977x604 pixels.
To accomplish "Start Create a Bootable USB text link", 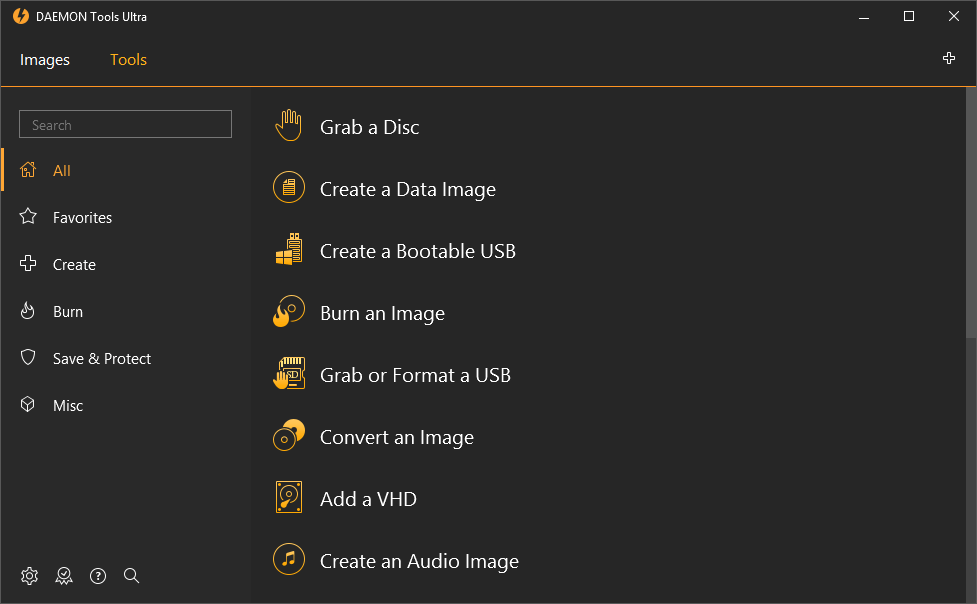I will [417, 251].
